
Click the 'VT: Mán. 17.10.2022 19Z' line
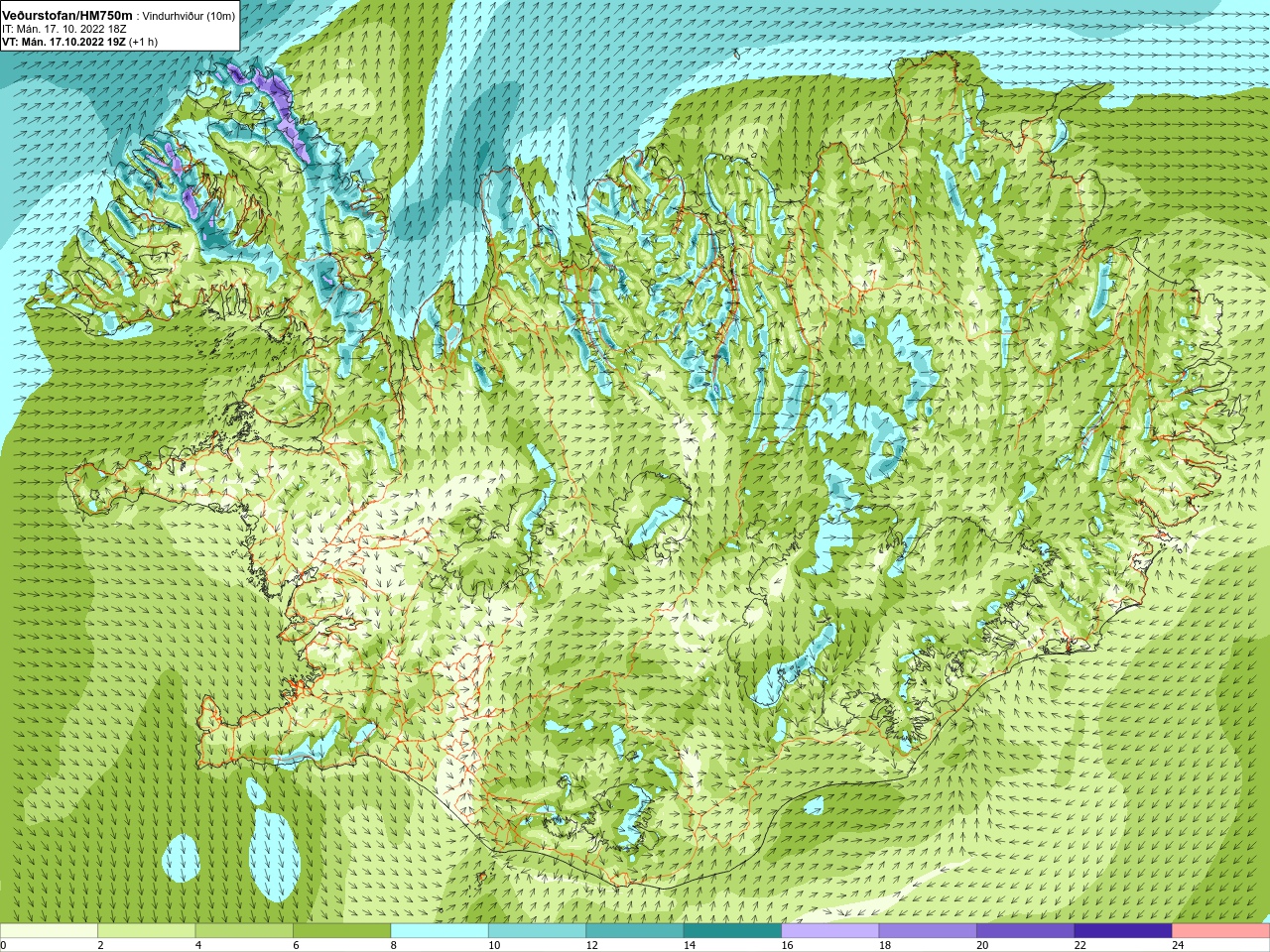pyautogui.click(x=63, y=43)
